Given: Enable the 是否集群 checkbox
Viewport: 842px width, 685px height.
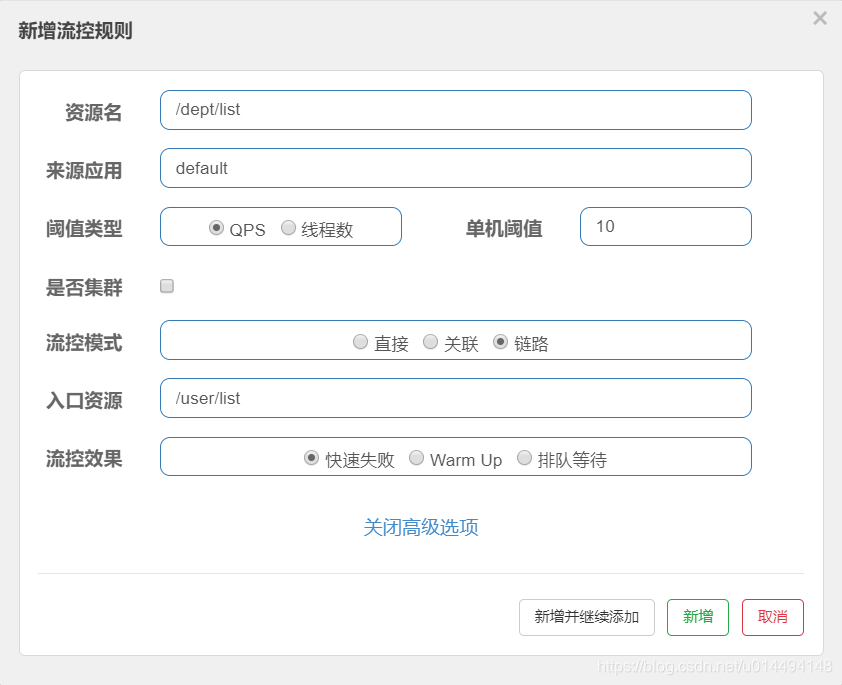Looking at the screenshot, I should [166, 285].
